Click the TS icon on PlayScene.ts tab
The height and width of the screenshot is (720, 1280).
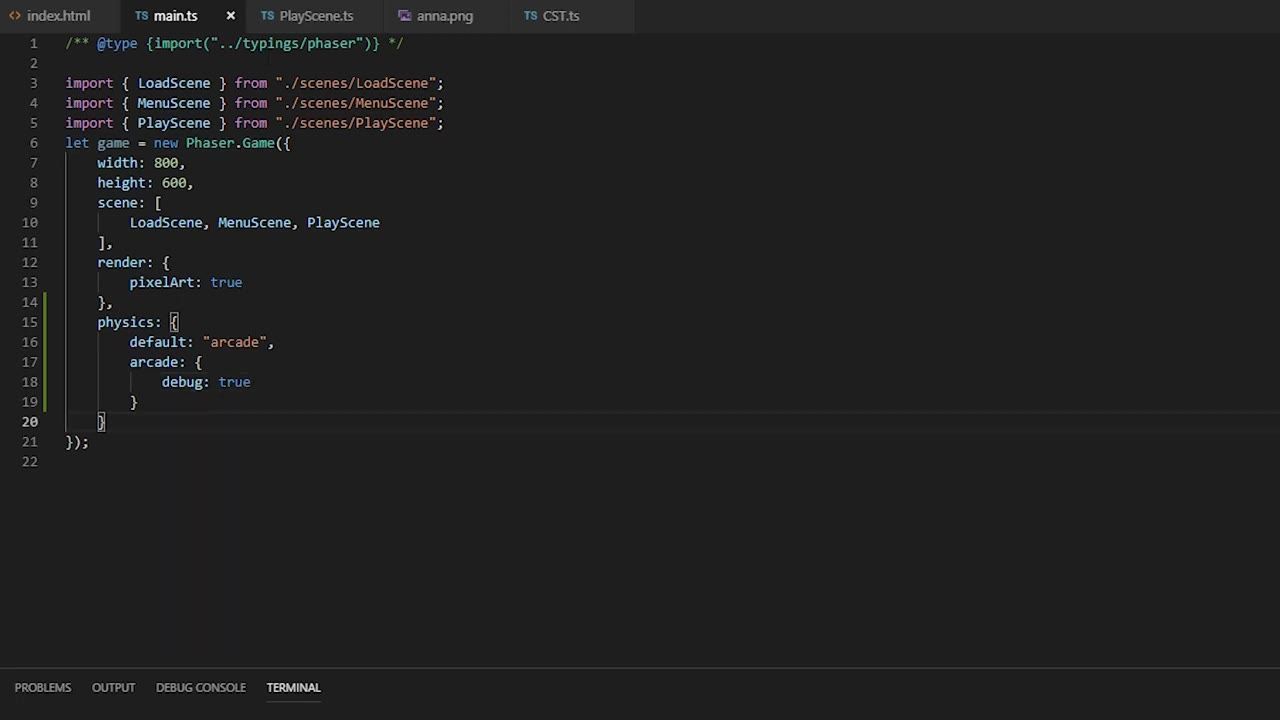coord(267,16)
